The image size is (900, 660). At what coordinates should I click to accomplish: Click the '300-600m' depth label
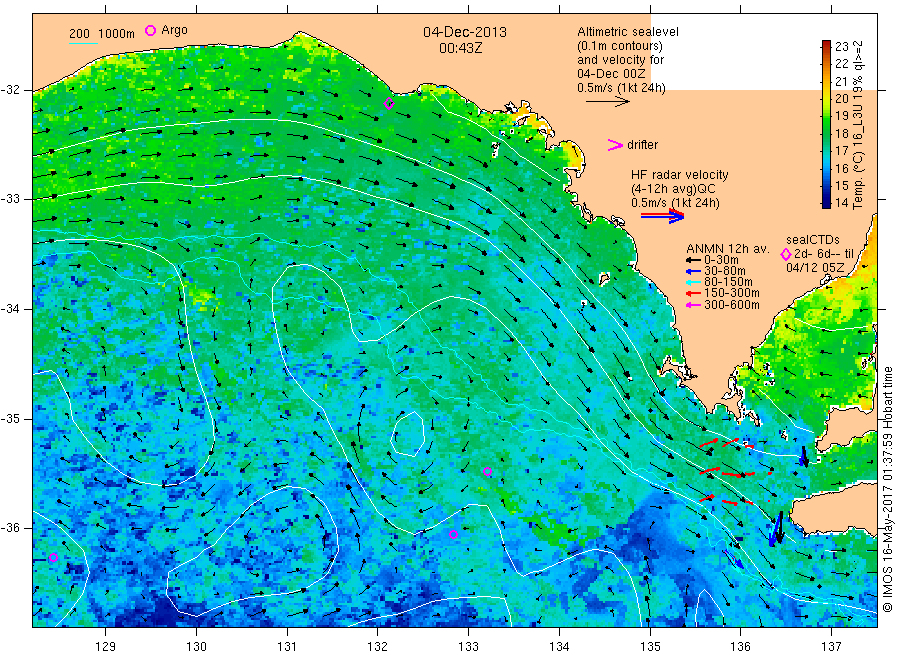732,305
